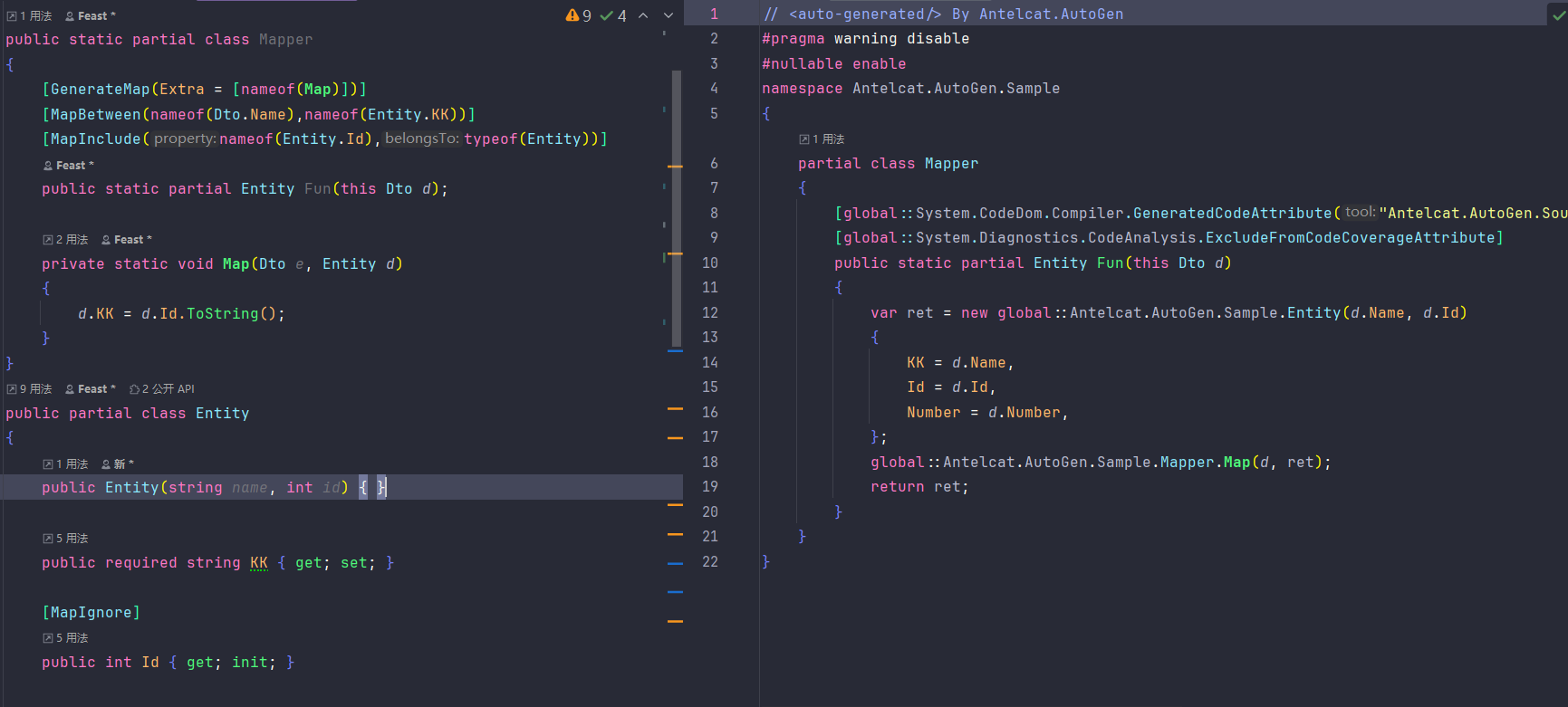The width and height of the screenshot is (1568, 707).
Task: Click the namespace Antelcat.AutoGen.Sample declaration
Action: coord(910,89)
